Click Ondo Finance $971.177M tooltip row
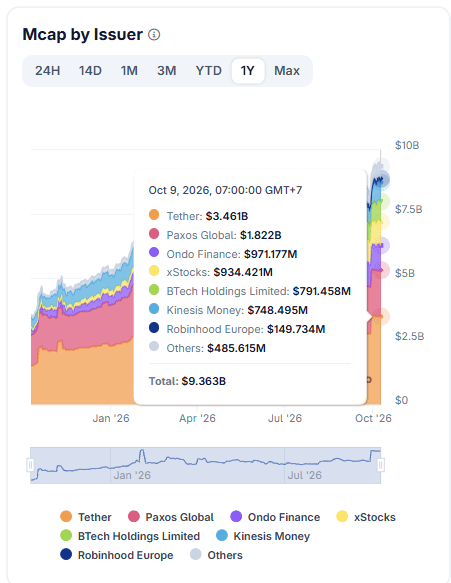The image size is (451, 583). tap(223, 254)
